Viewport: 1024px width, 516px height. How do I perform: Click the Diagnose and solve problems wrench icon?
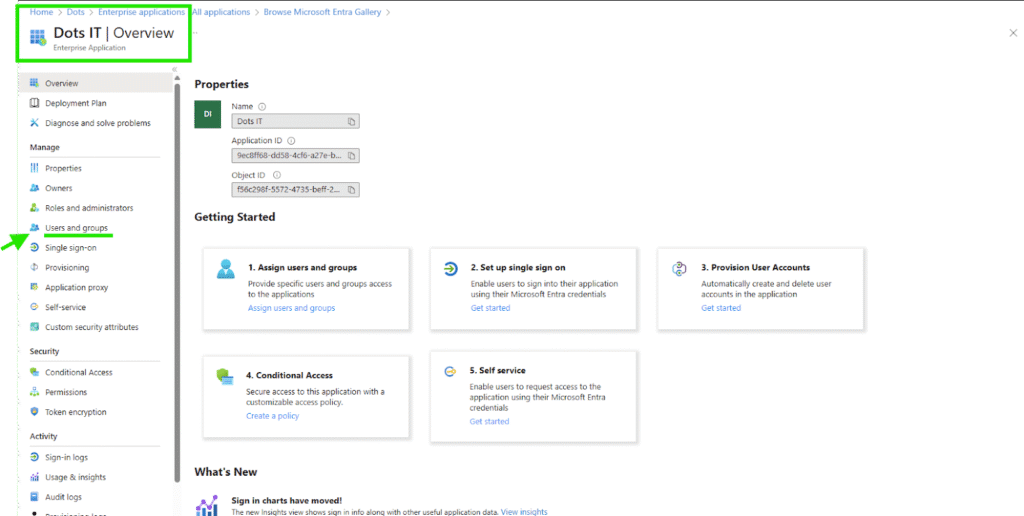coord(35,123)
